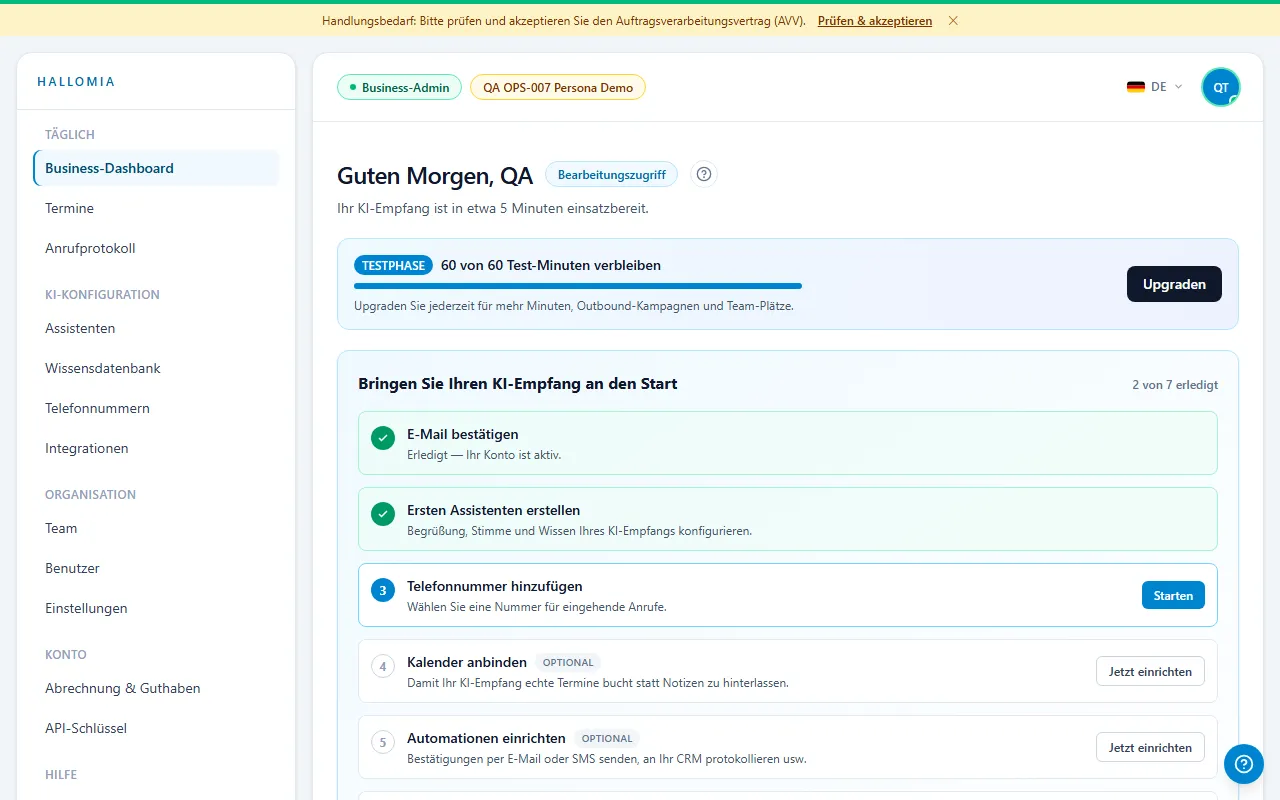Click OPTIONAL tag next to Automationen einrichten
This screenshot has width=1280, height=800.
click(x=607, y=738)
